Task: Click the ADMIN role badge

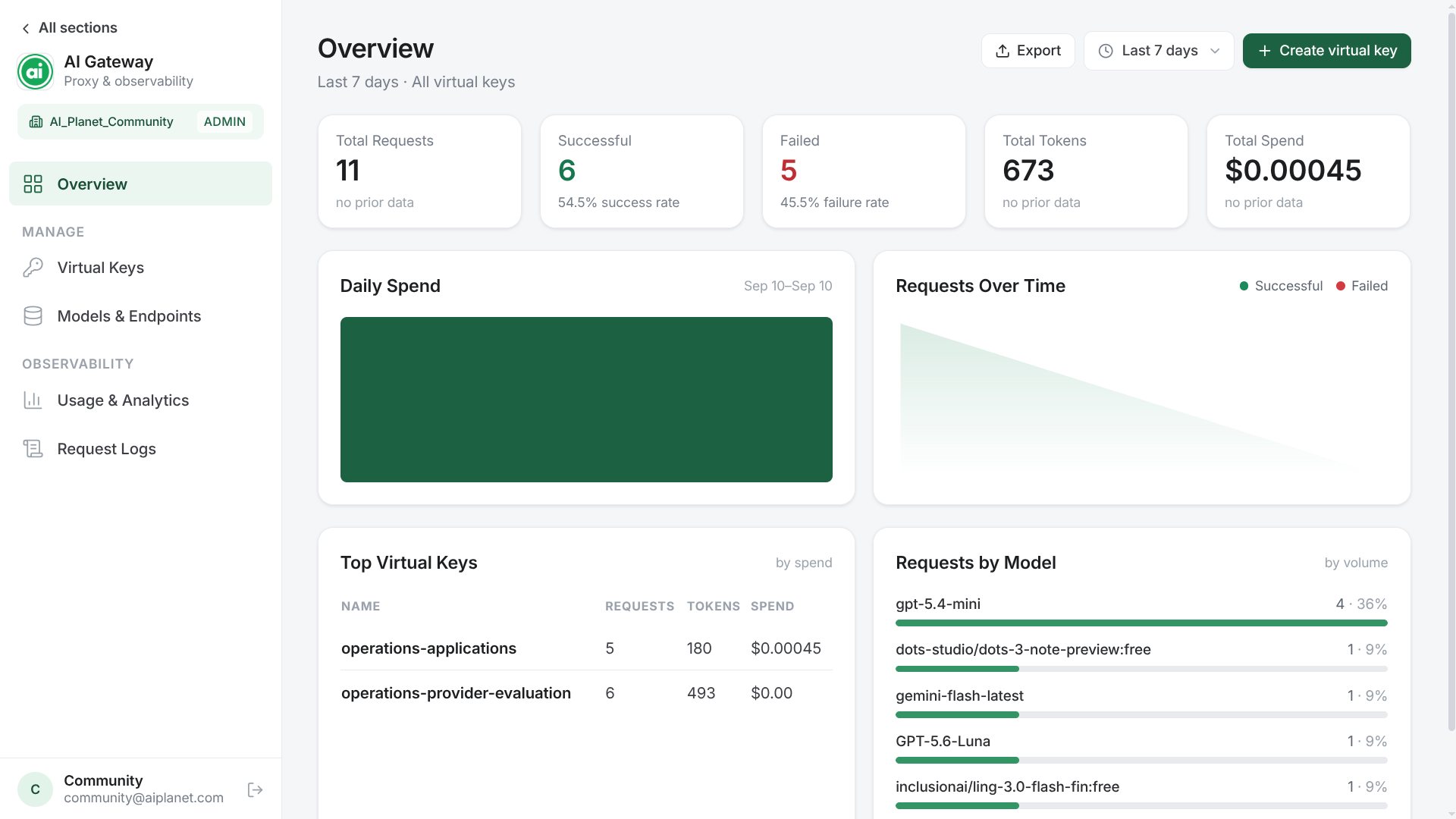Action: 224,121
